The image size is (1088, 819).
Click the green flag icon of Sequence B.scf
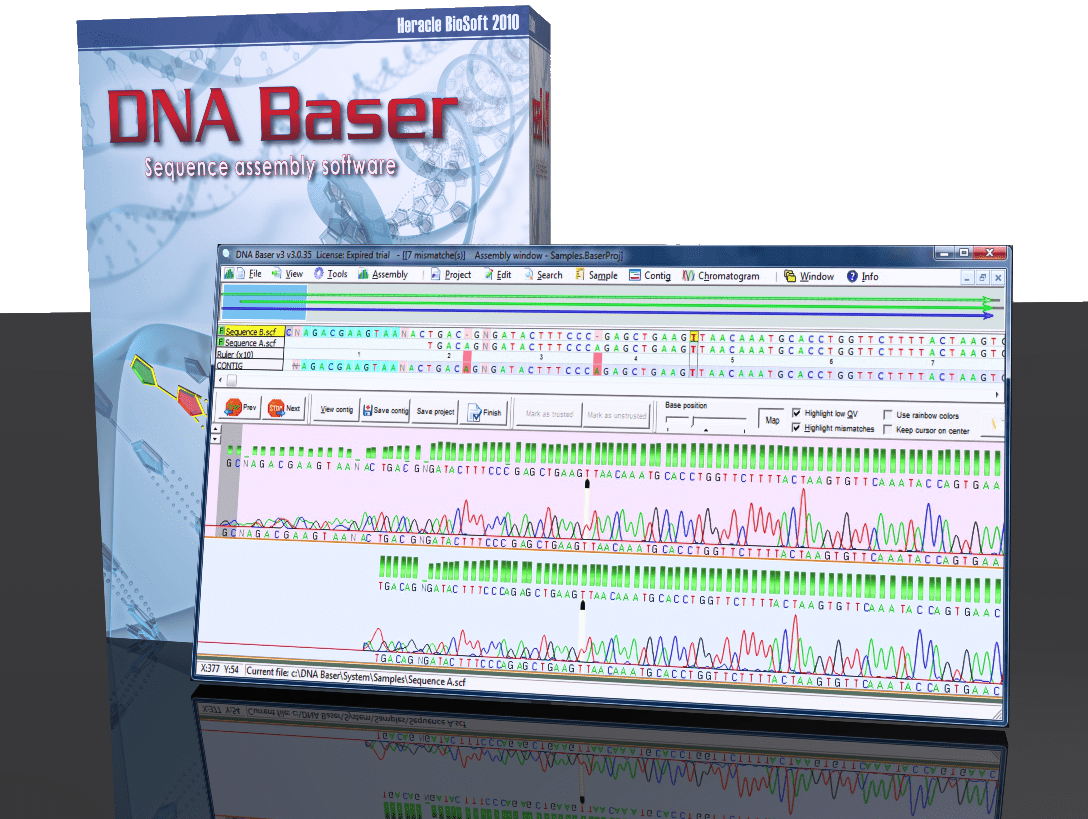tap(221, 331)
